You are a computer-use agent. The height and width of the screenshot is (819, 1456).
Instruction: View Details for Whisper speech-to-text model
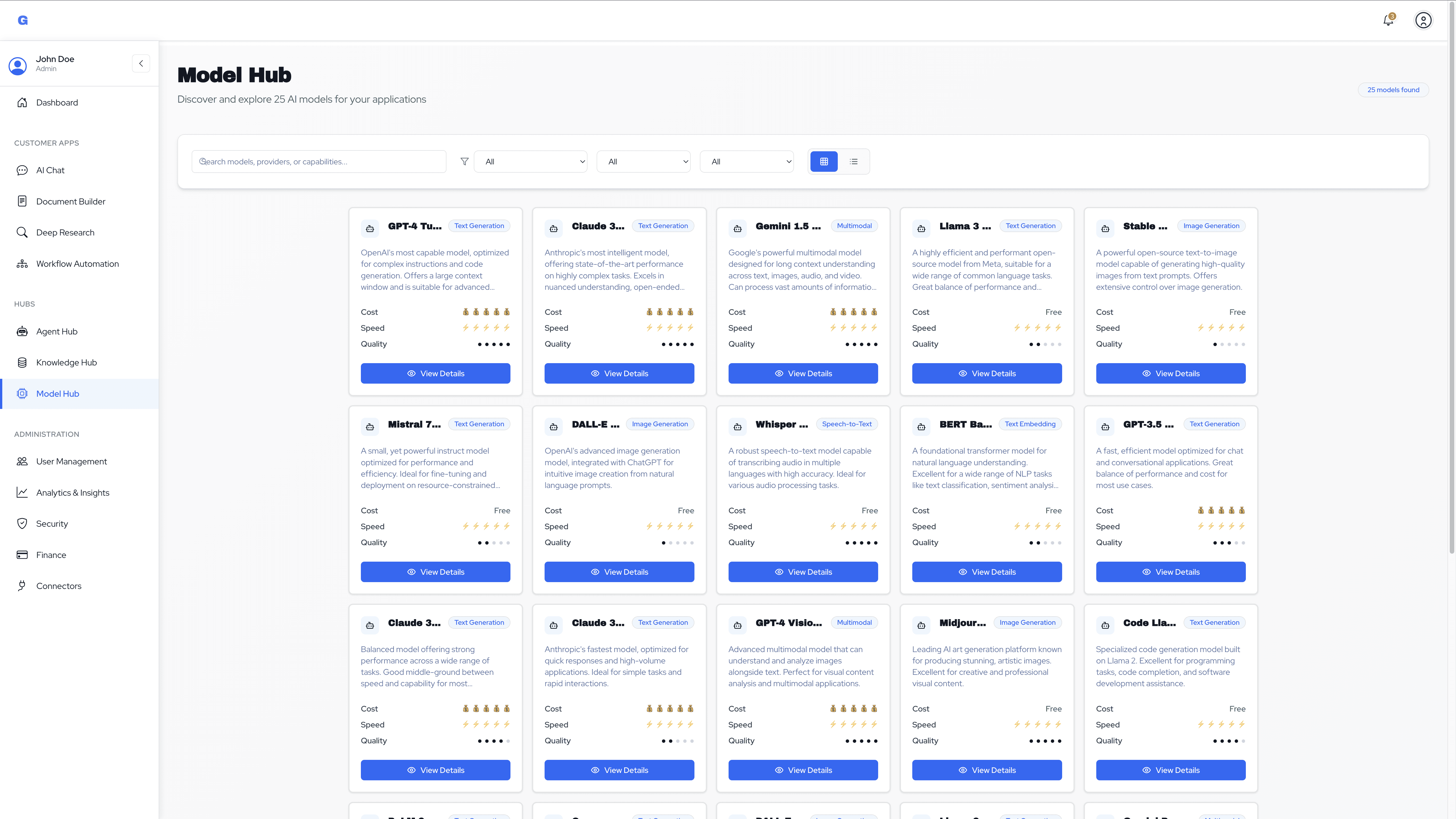tap(803, 571)
